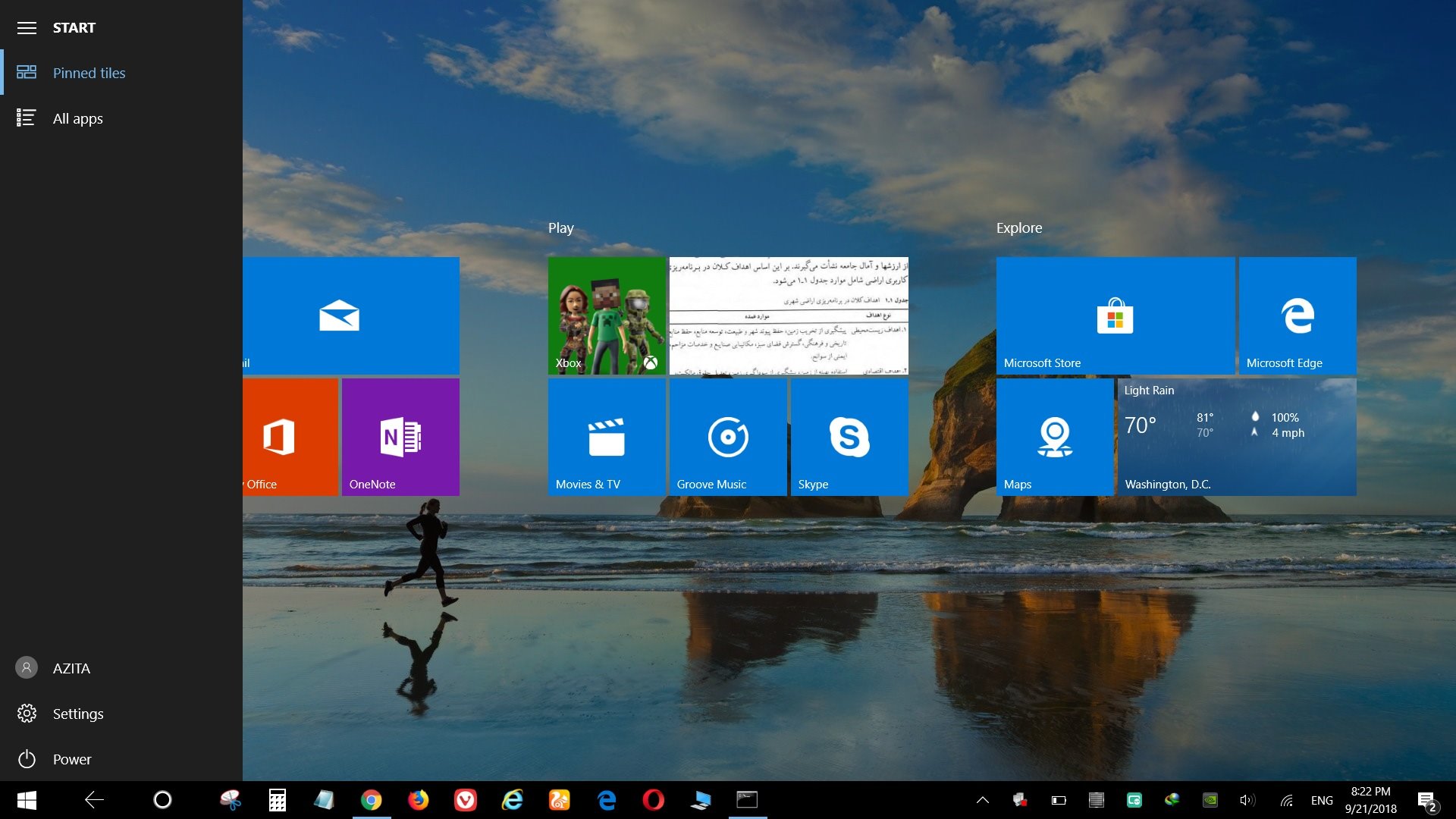
Task: Open clock showing 8:22 PM
Action: 1371,800
